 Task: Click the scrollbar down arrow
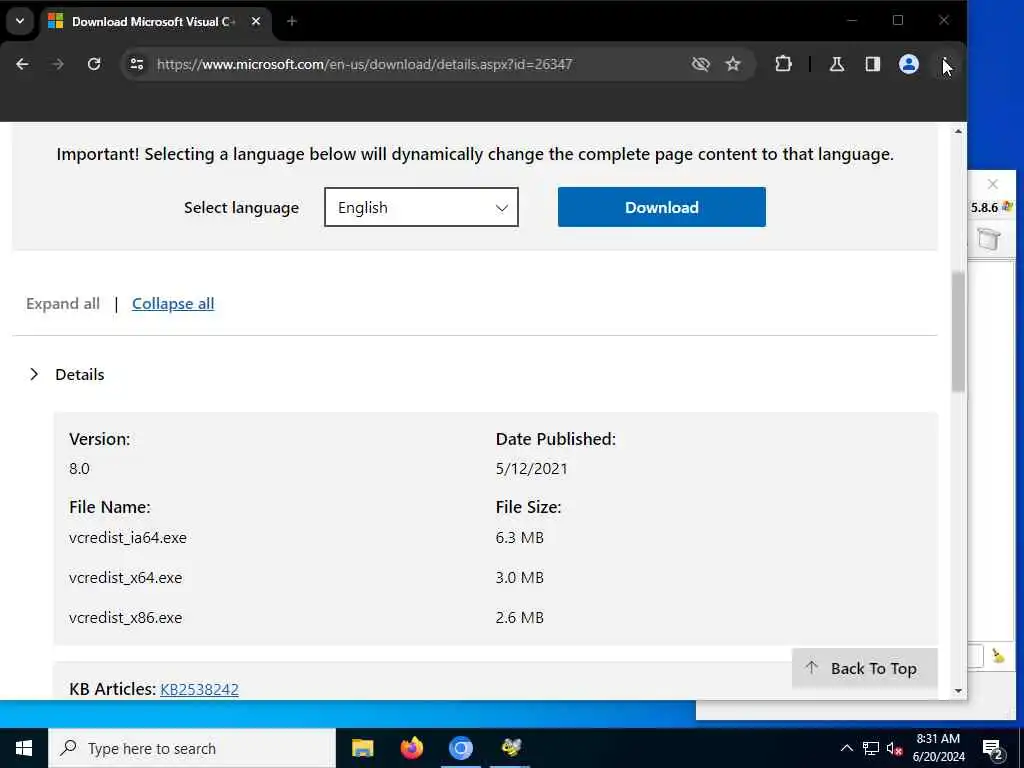point(958,691)
